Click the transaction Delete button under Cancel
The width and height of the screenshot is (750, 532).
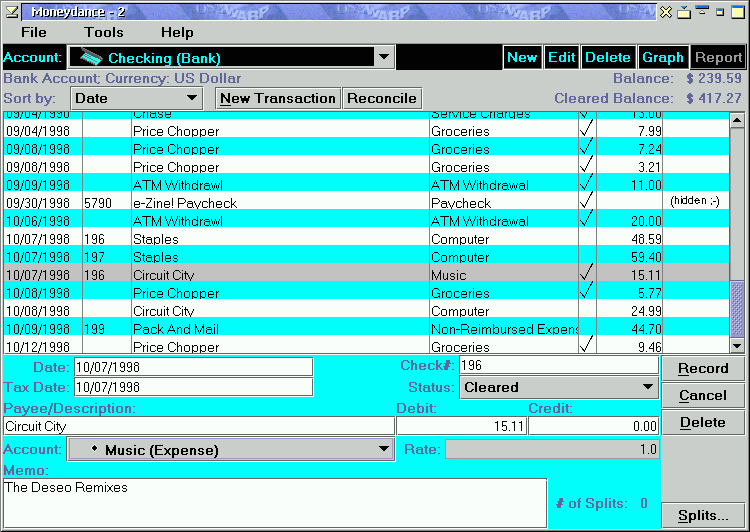(703, 422)
